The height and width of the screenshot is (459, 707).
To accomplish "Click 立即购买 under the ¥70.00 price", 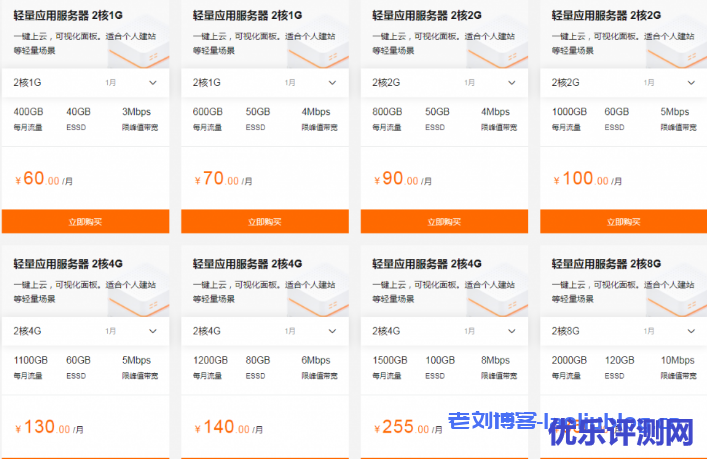I will pos(265,221).
